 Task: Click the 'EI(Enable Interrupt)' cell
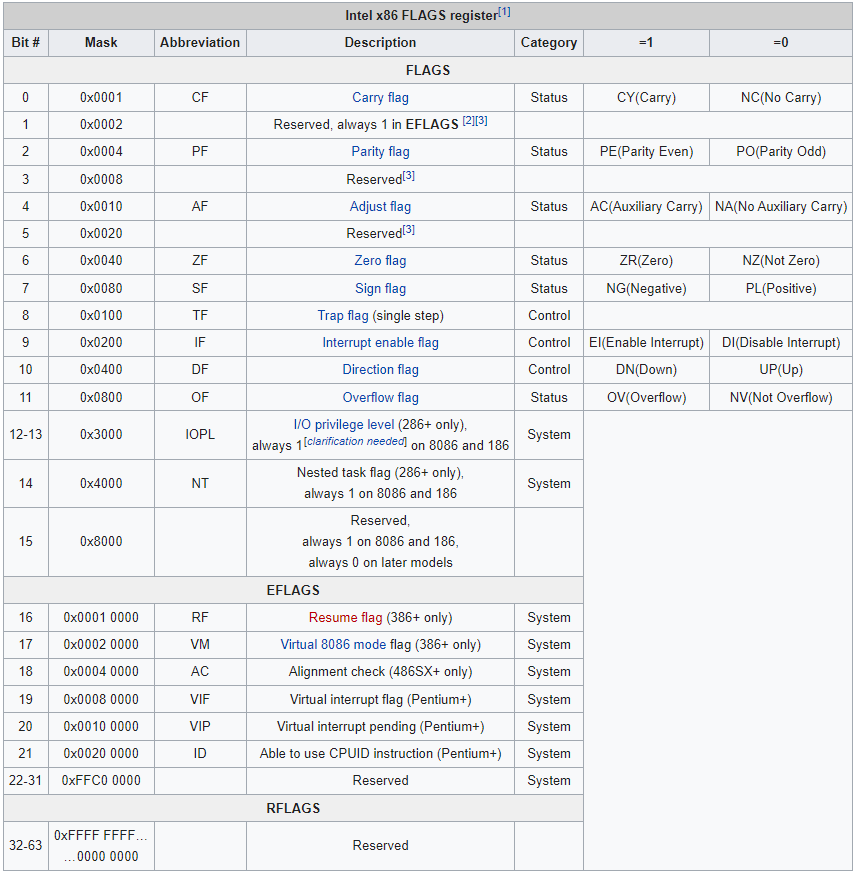point(646,342)
